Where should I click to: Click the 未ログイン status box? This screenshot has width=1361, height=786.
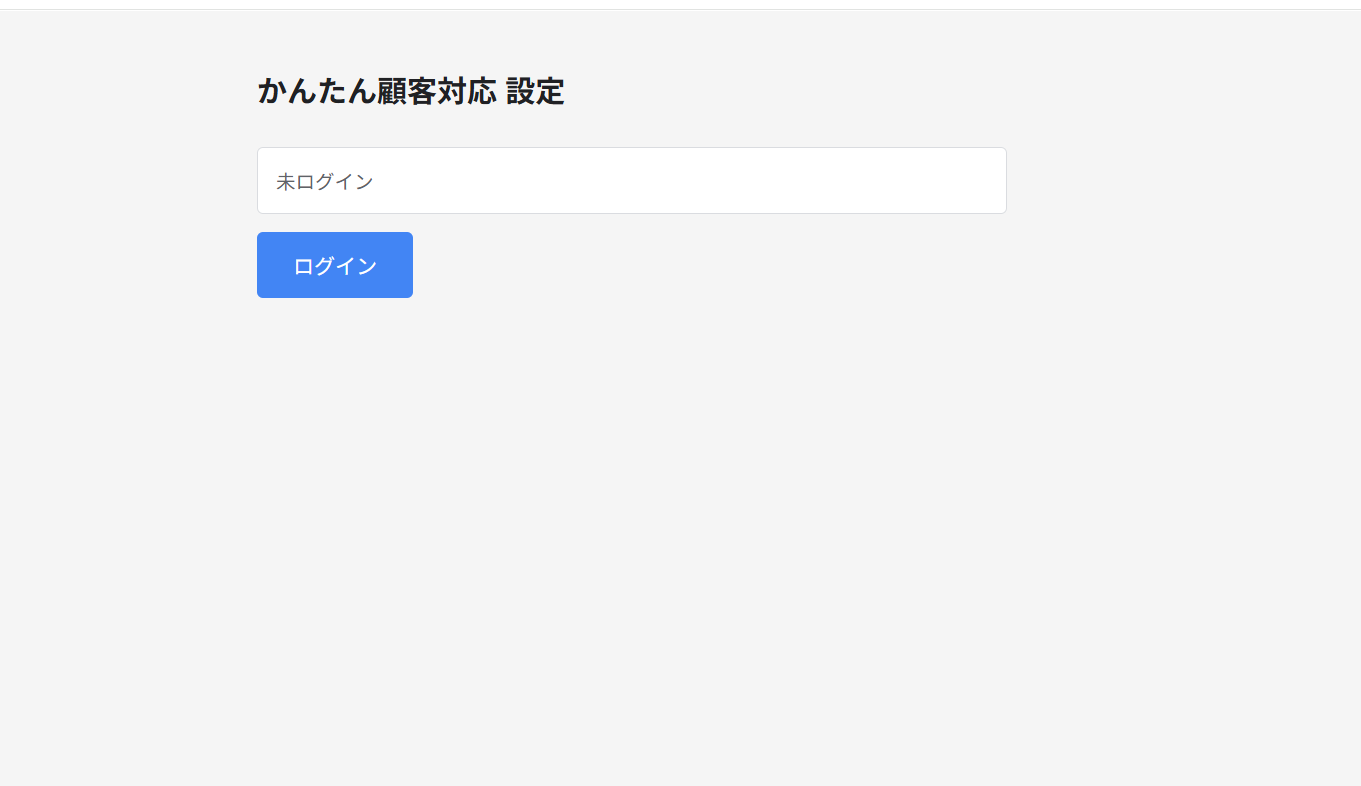(631, 180)
